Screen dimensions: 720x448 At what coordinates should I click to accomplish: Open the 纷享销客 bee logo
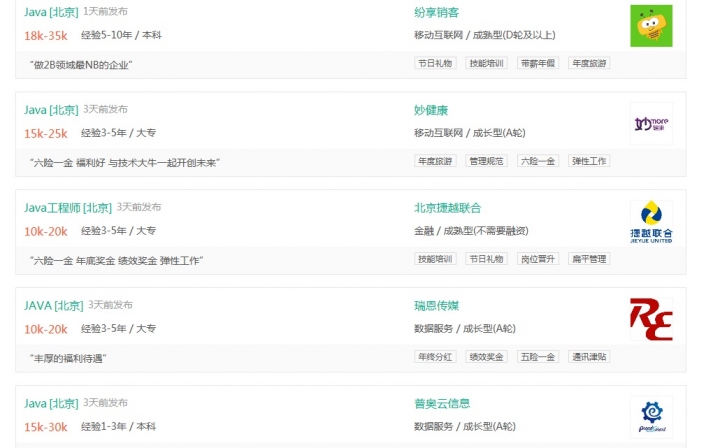click(651, 26)
